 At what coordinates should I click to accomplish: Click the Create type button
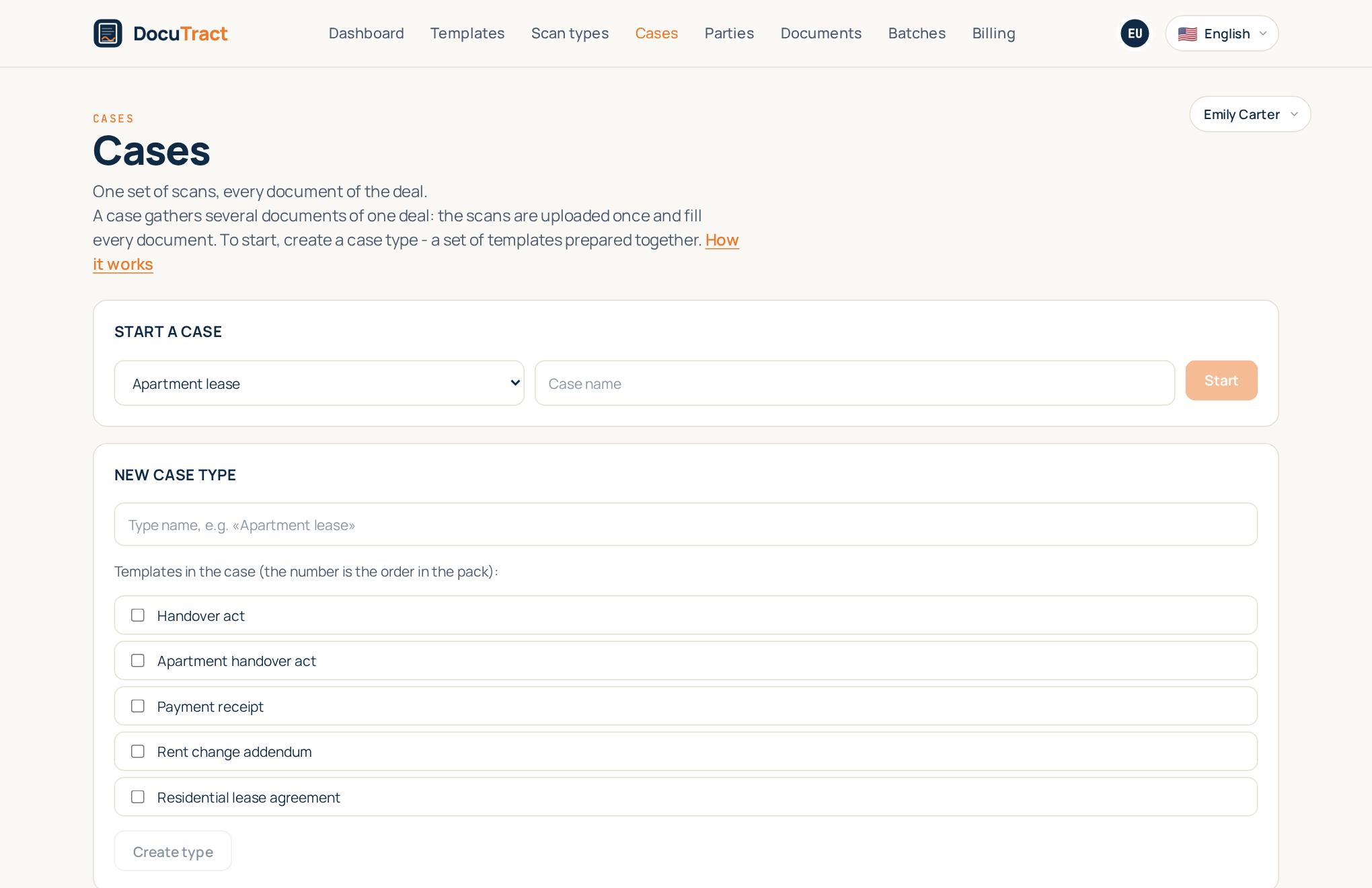[x=173, y=851]
